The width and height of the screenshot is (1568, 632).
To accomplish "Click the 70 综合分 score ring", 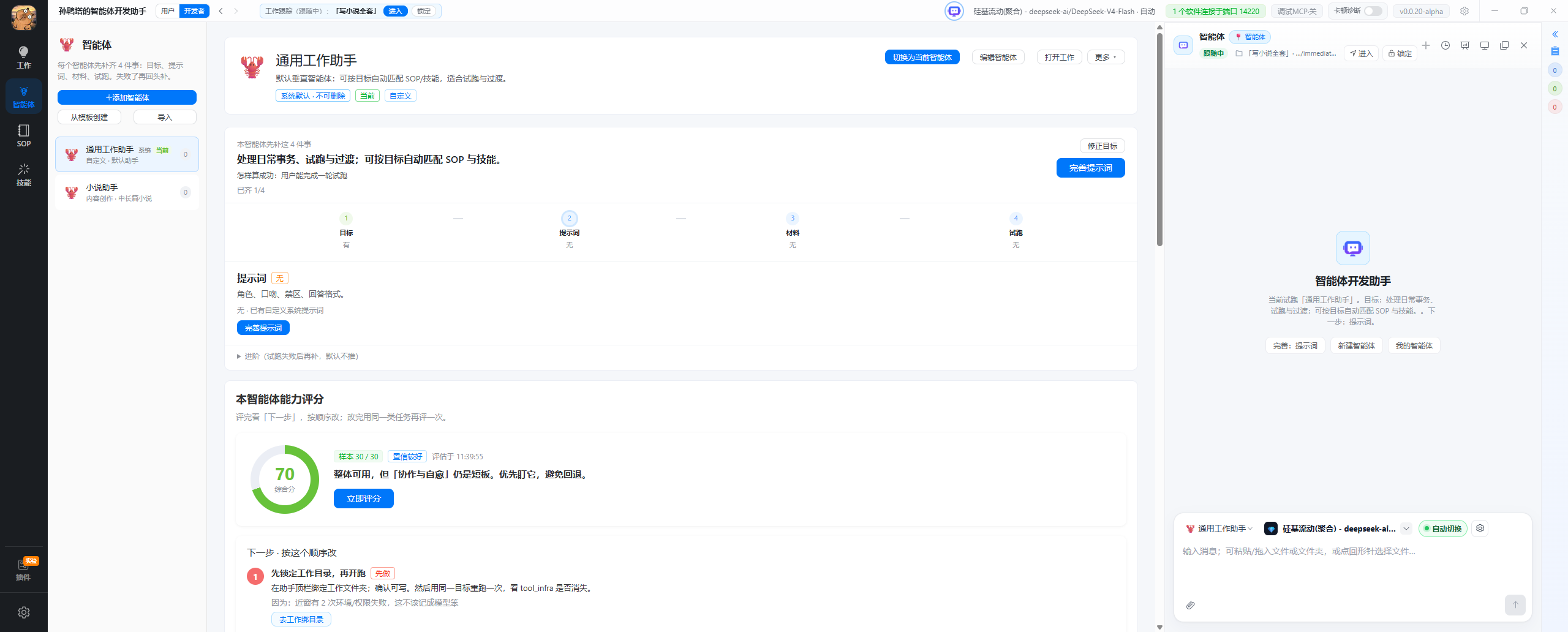I will [285, 479].
